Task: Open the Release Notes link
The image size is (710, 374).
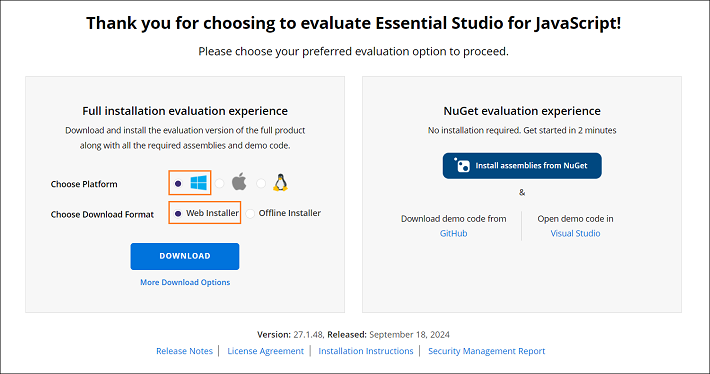Action: coord(184,351)
